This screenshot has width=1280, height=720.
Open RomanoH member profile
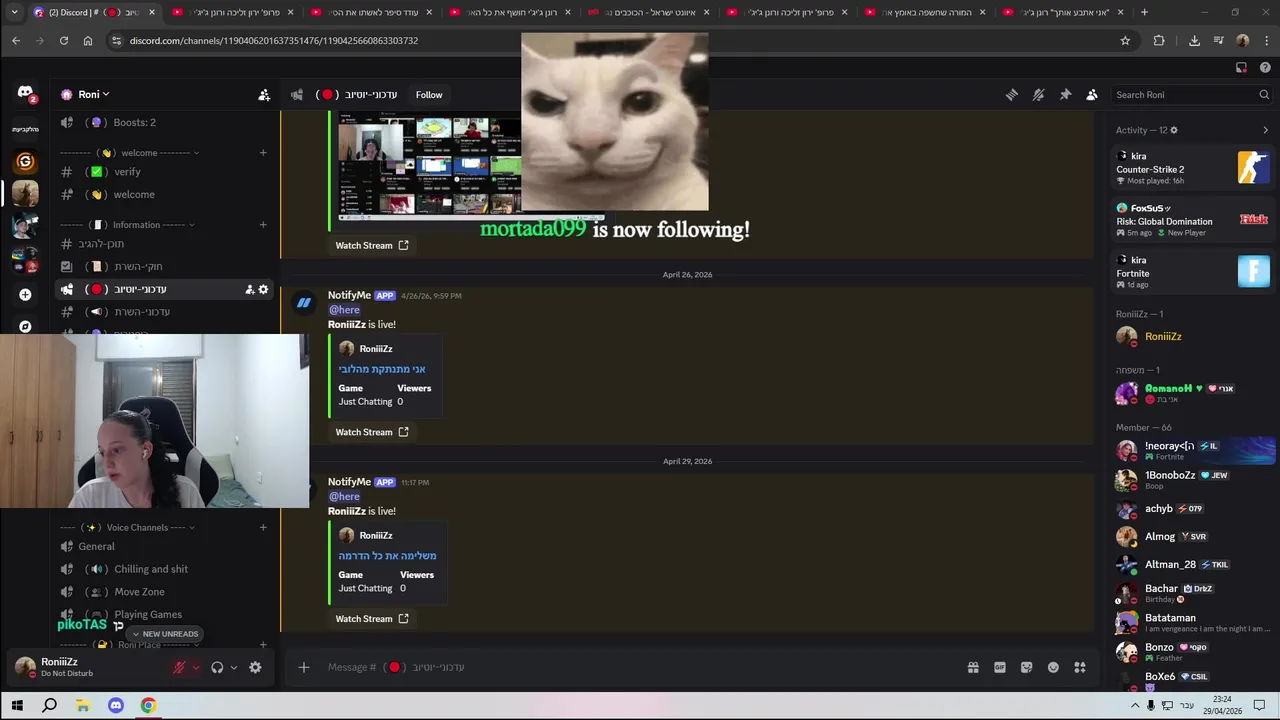coord(1193,393)
